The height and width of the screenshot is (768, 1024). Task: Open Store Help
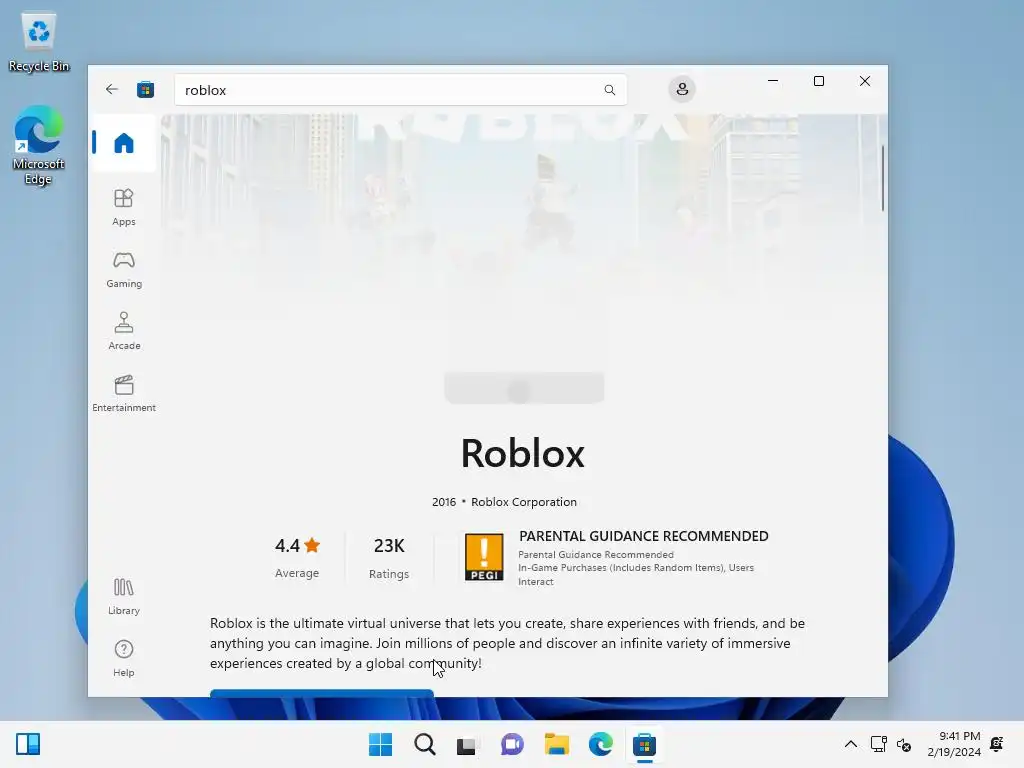click(x=123, y=658)
